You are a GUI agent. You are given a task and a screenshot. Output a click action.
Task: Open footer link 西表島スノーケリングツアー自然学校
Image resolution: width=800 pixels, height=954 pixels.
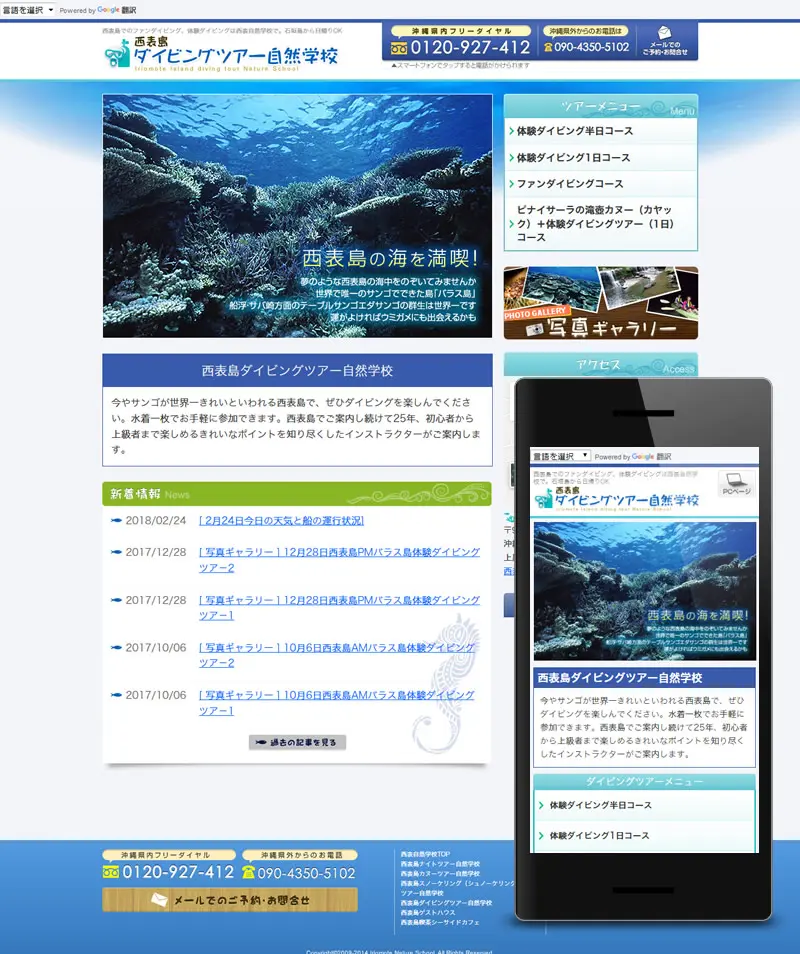[x=457, y=888]
